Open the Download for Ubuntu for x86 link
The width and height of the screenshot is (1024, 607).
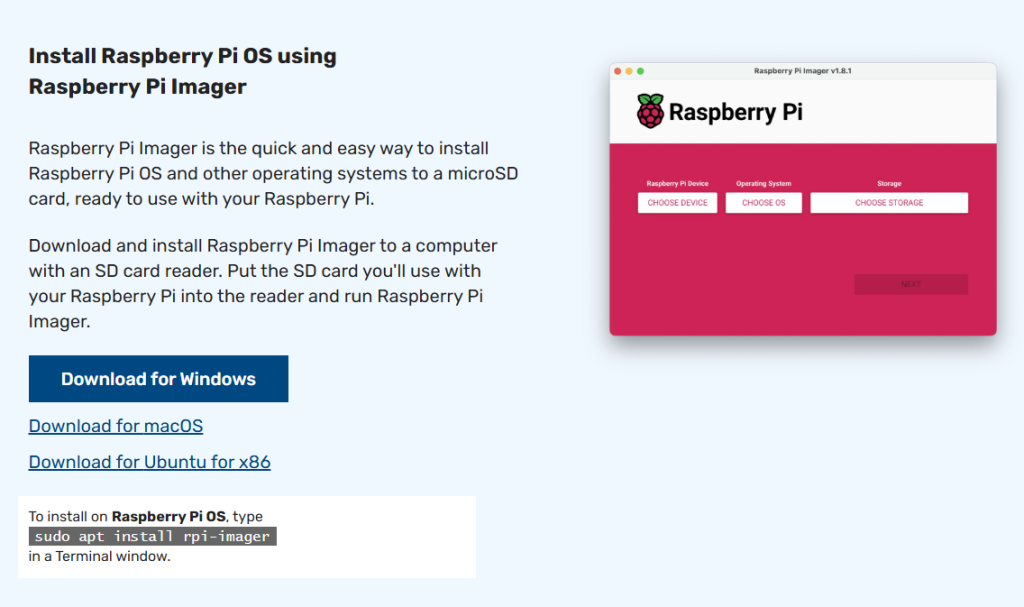[150, 462]
